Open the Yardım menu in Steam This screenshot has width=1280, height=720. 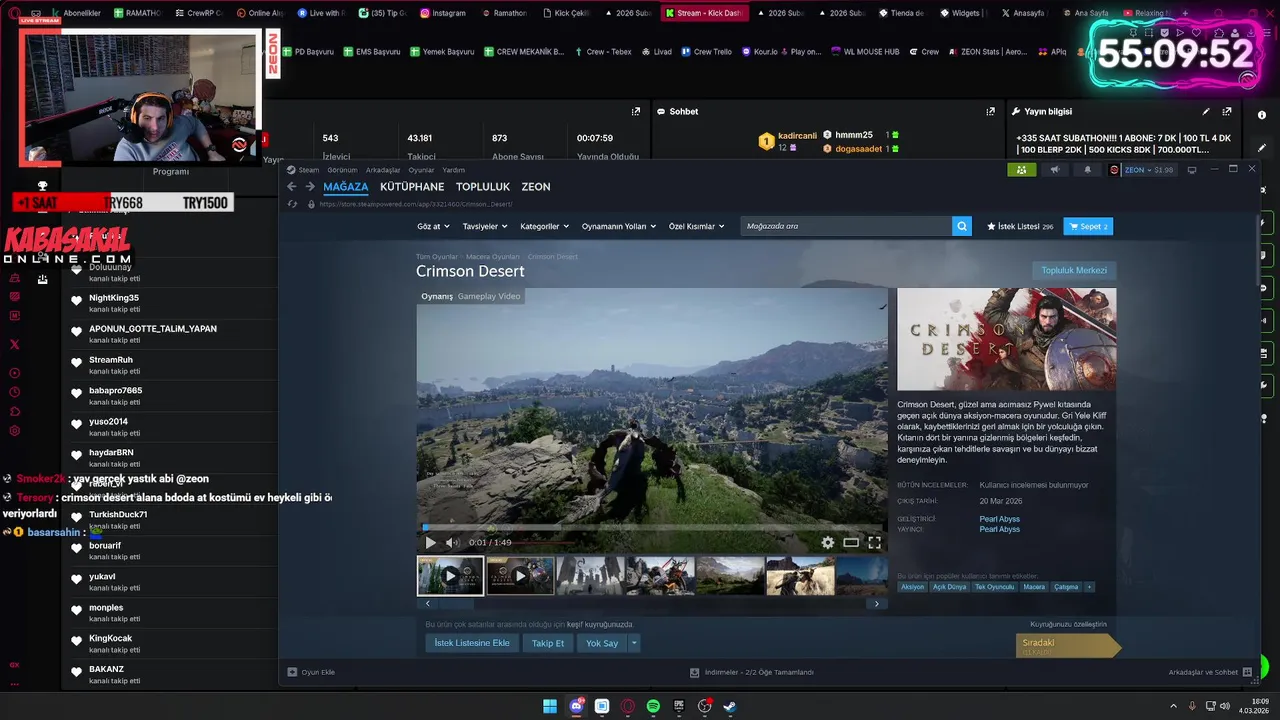click(454, 170)
